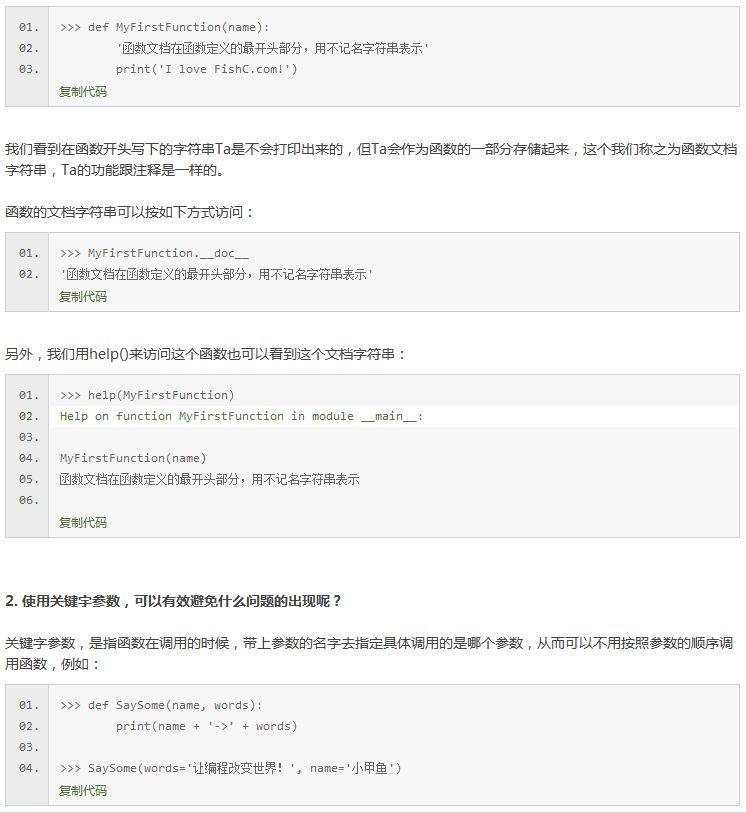Click the paragraph starting "我们看到在函数开头写下的字符串"
The image size is (746, 813).
371,160
